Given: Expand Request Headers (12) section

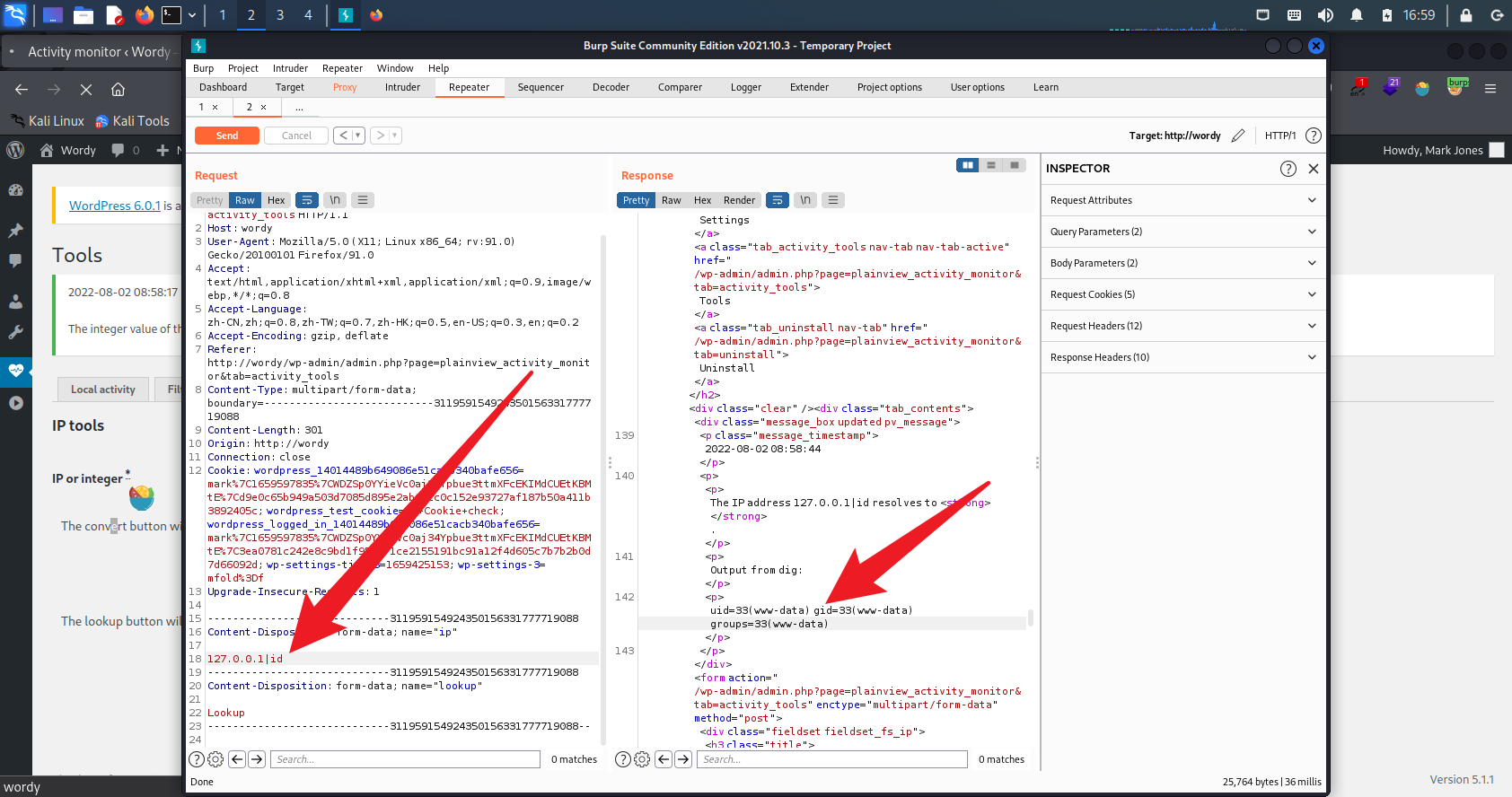Looking at the screenshot, I should click(1183, 326).
